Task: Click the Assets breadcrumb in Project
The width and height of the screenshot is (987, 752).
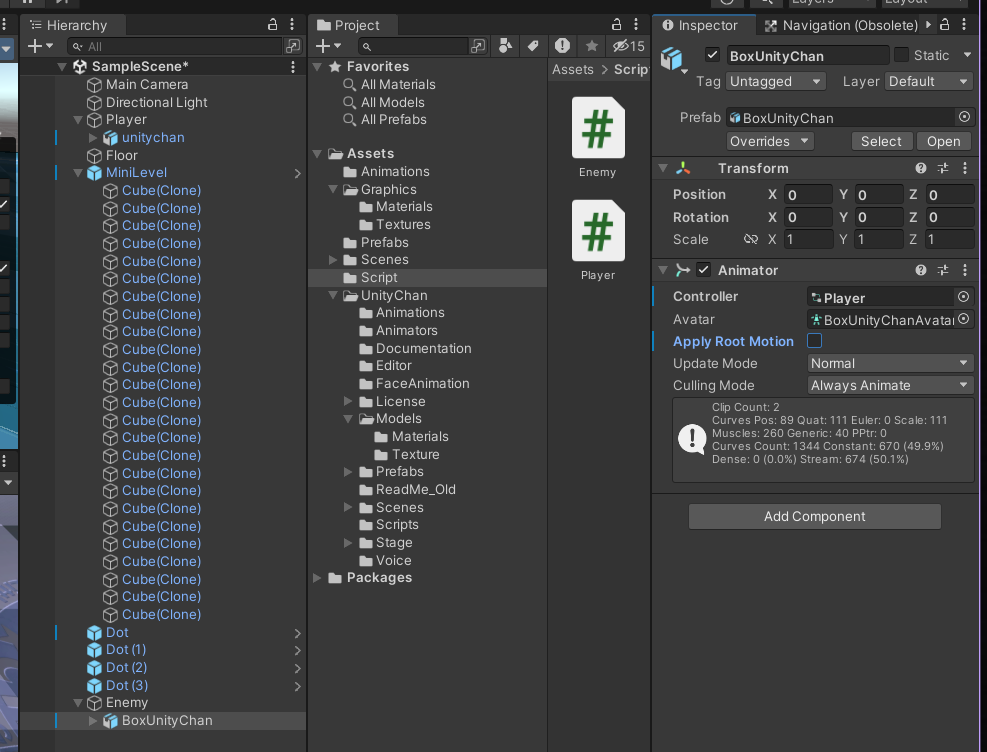Action: [573, 69]
